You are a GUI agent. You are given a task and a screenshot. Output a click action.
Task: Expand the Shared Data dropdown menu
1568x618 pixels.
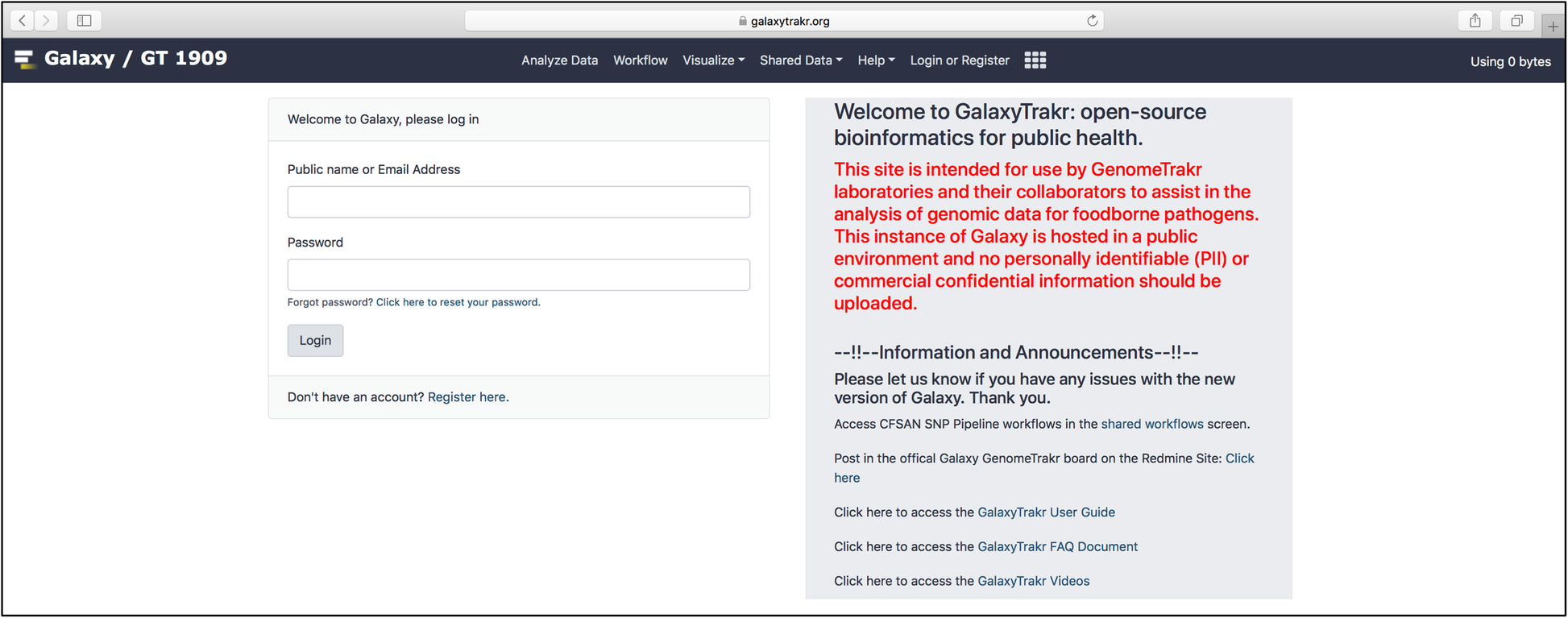(x=801, y=60)
